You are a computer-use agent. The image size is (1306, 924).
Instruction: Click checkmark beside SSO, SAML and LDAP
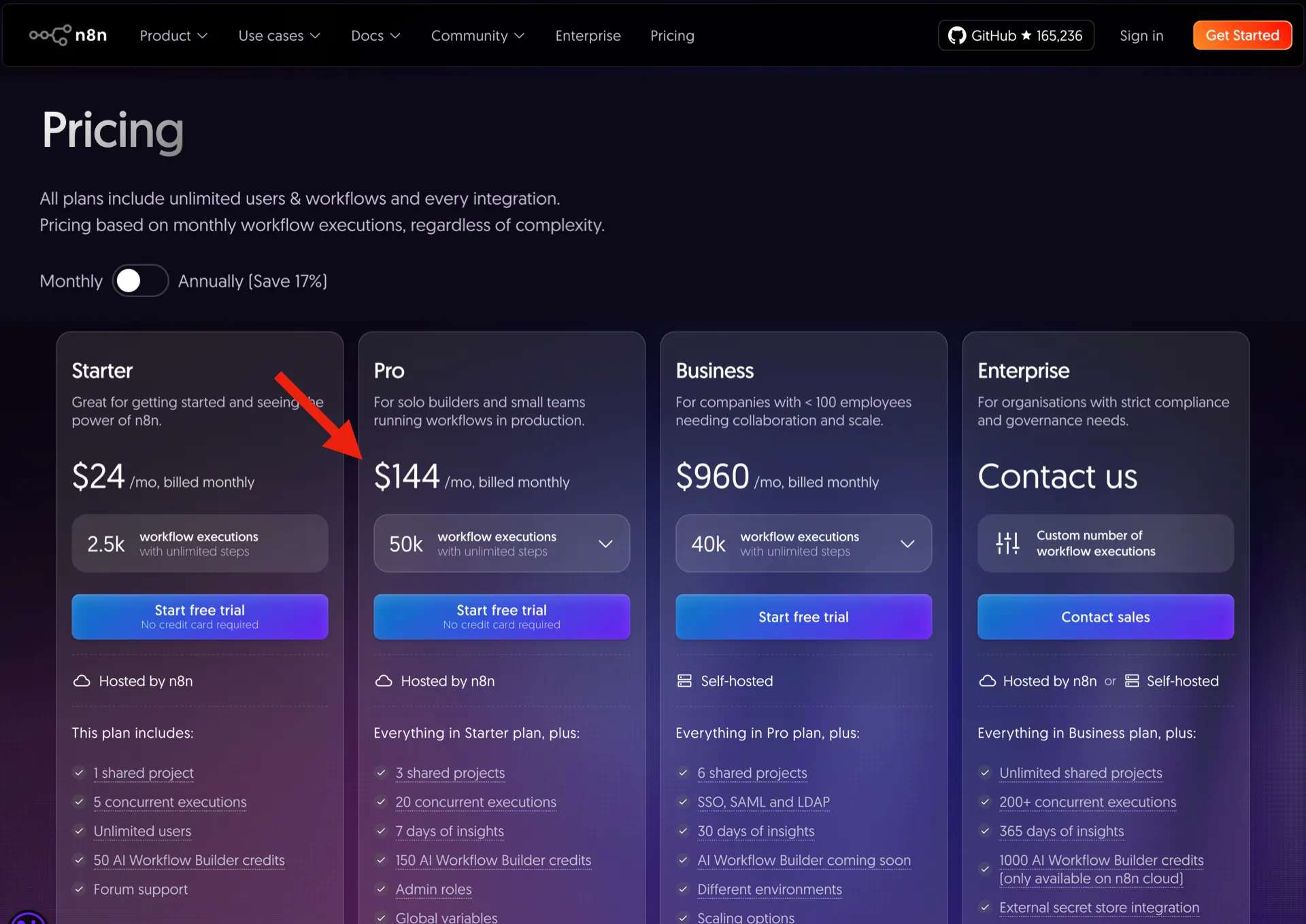tap(684, 802)
